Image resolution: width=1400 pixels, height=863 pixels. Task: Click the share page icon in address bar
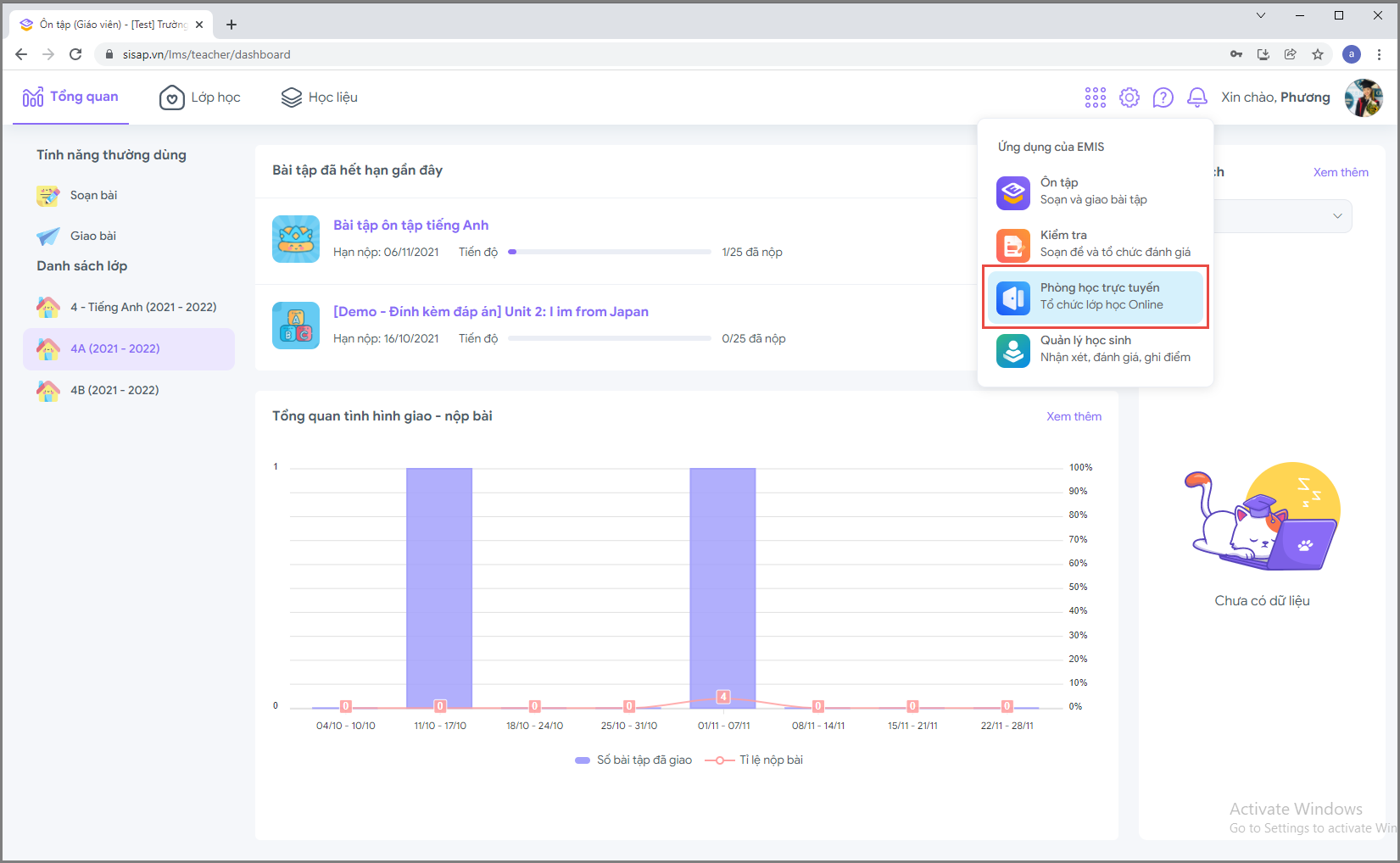click(1291, 54)
